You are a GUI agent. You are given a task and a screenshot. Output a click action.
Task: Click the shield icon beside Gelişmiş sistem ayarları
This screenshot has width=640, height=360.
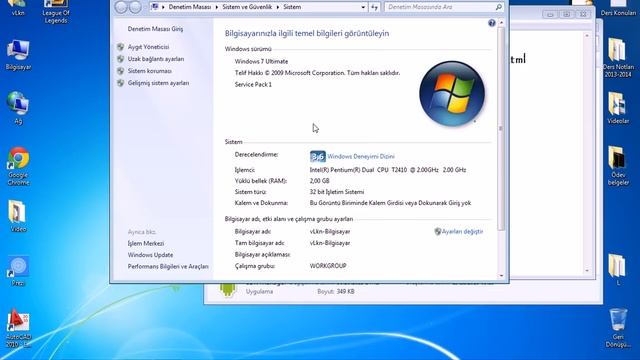(x=120, y=83)
